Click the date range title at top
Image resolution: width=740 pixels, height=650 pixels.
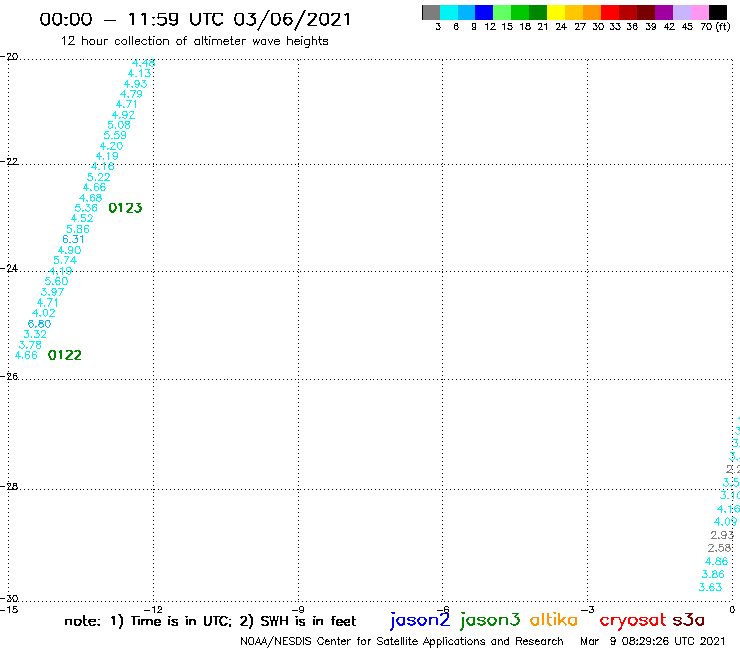195,20
